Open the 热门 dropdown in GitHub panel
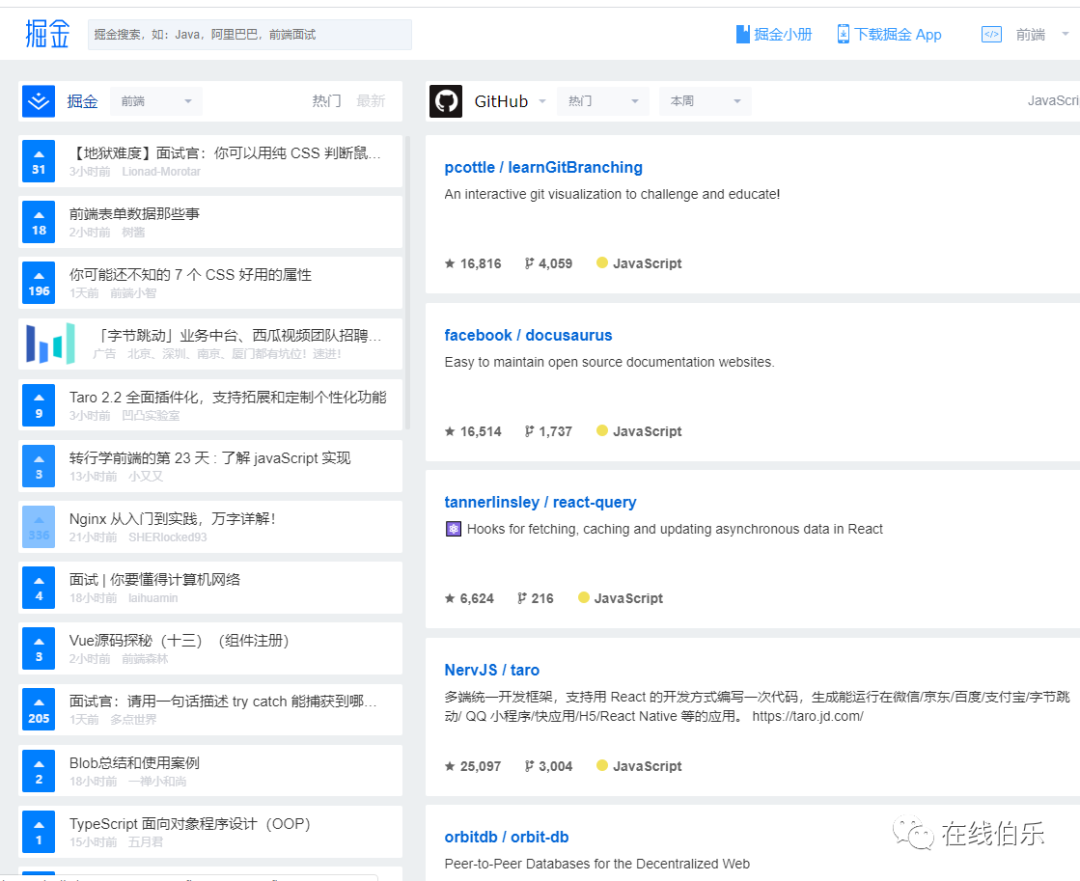Viewport: 1080px width, 881px height. pos(603,101)
